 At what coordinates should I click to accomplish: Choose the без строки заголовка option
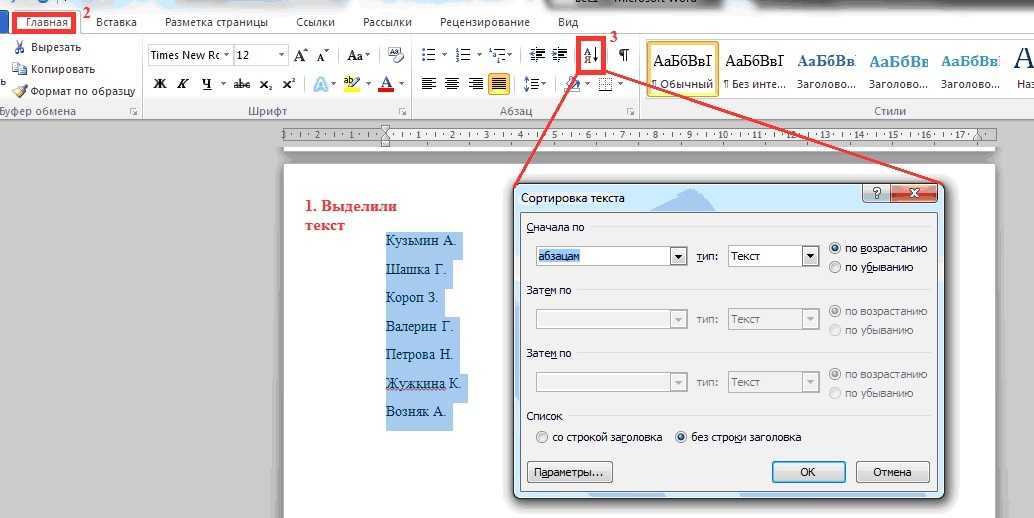(x=681, y=437)
